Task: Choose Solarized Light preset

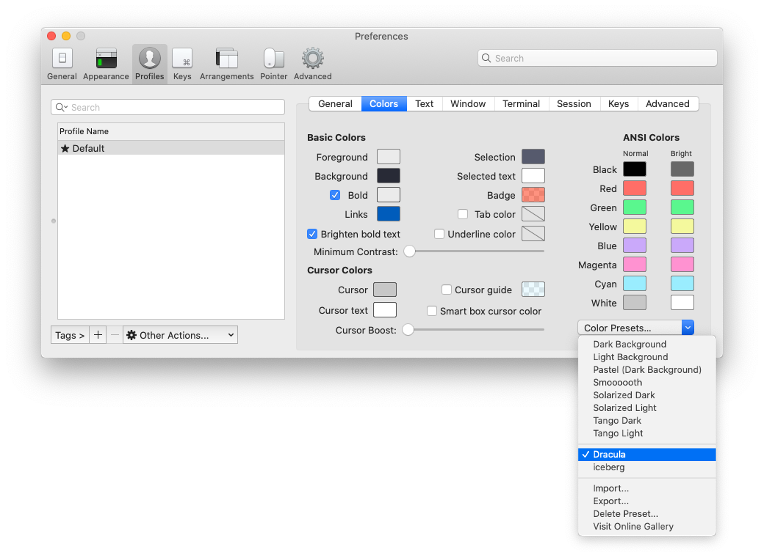Action: pos(647,407)
